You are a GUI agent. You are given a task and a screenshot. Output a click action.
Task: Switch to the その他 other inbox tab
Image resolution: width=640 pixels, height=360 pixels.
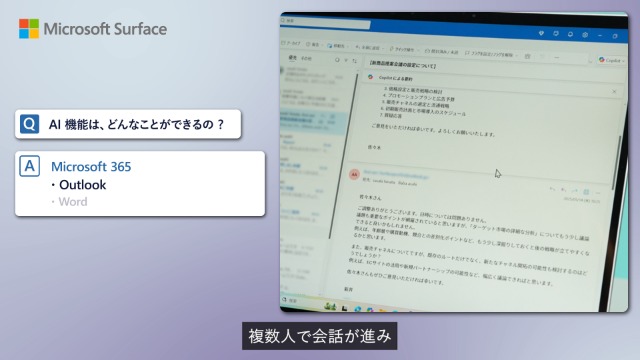pyautogui.click(x=306, y=59)
